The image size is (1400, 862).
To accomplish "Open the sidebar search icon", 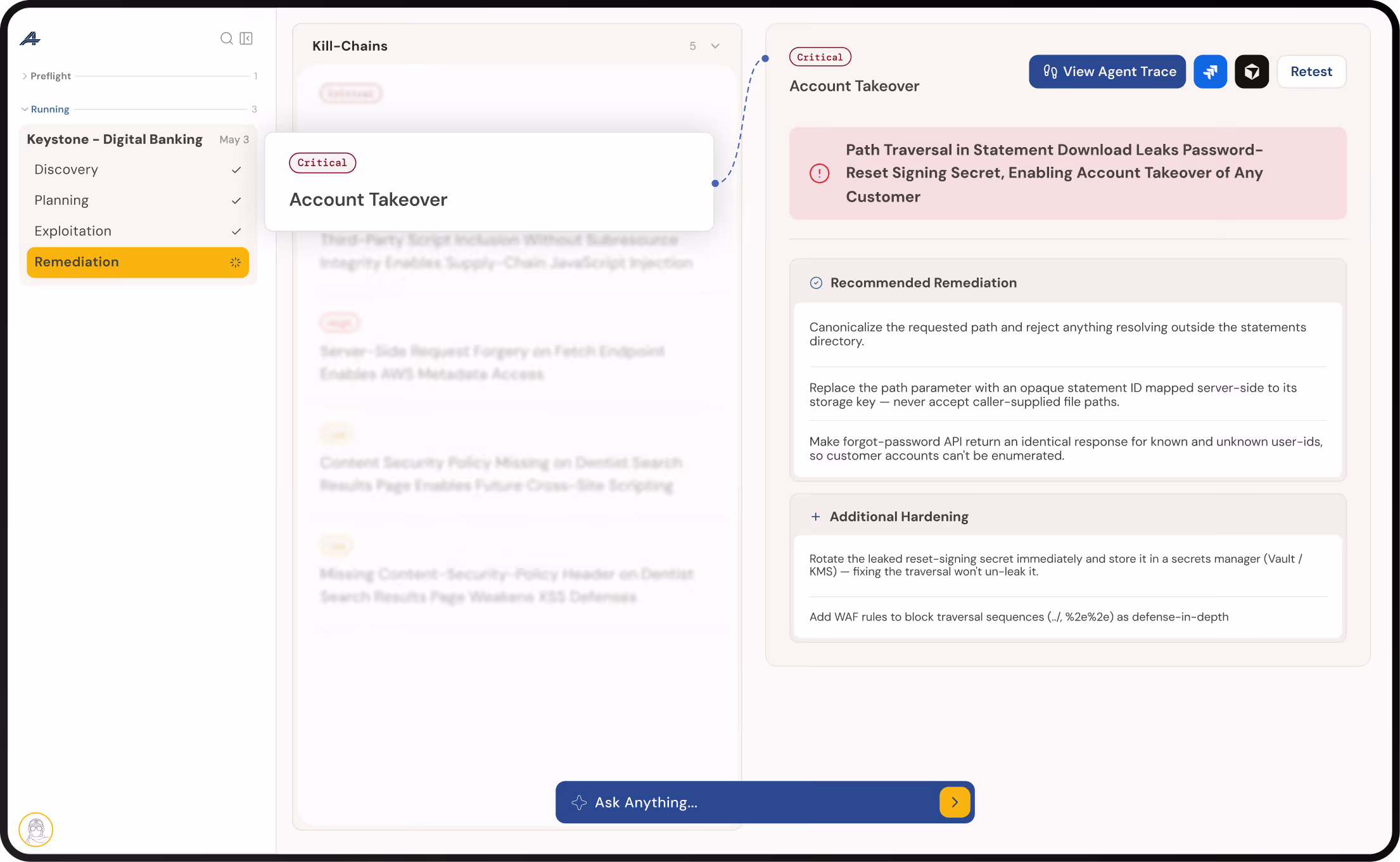I will click(x=226, y=39).
